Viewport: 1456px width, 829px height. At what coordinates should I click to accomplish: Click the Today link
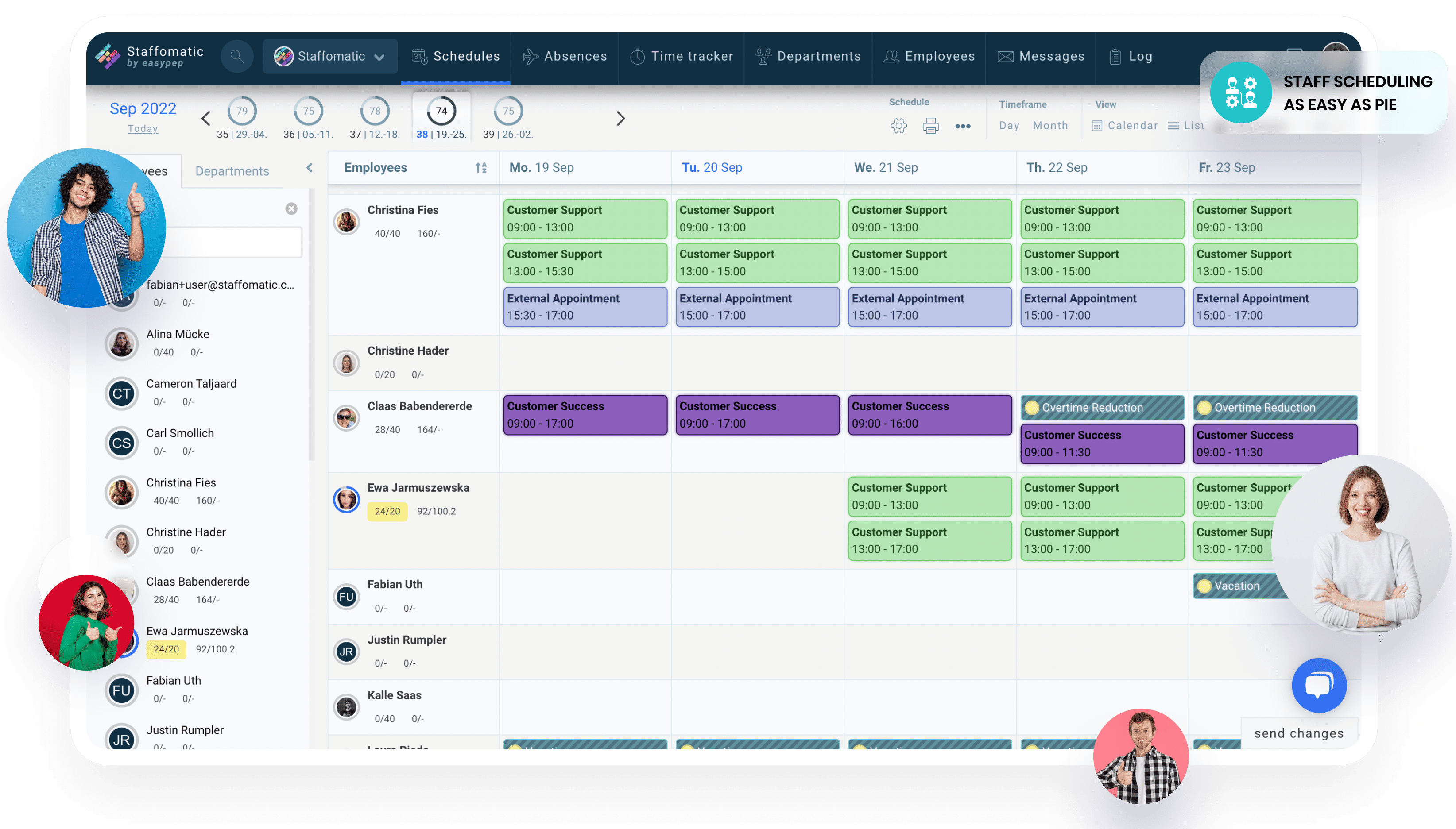coord(143,129)
